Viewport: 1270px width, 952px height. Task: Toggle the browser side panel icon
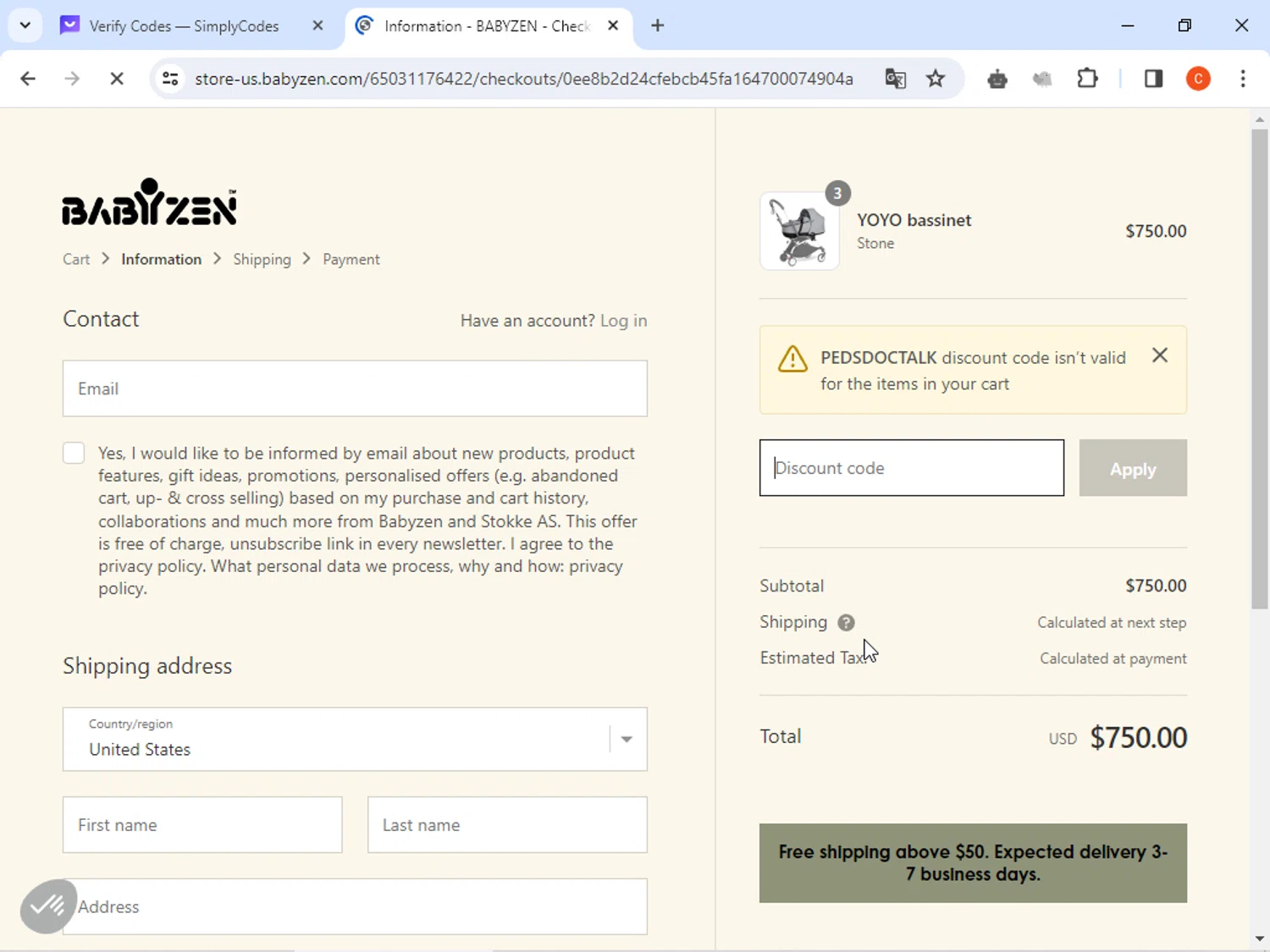coord(1153,79)
